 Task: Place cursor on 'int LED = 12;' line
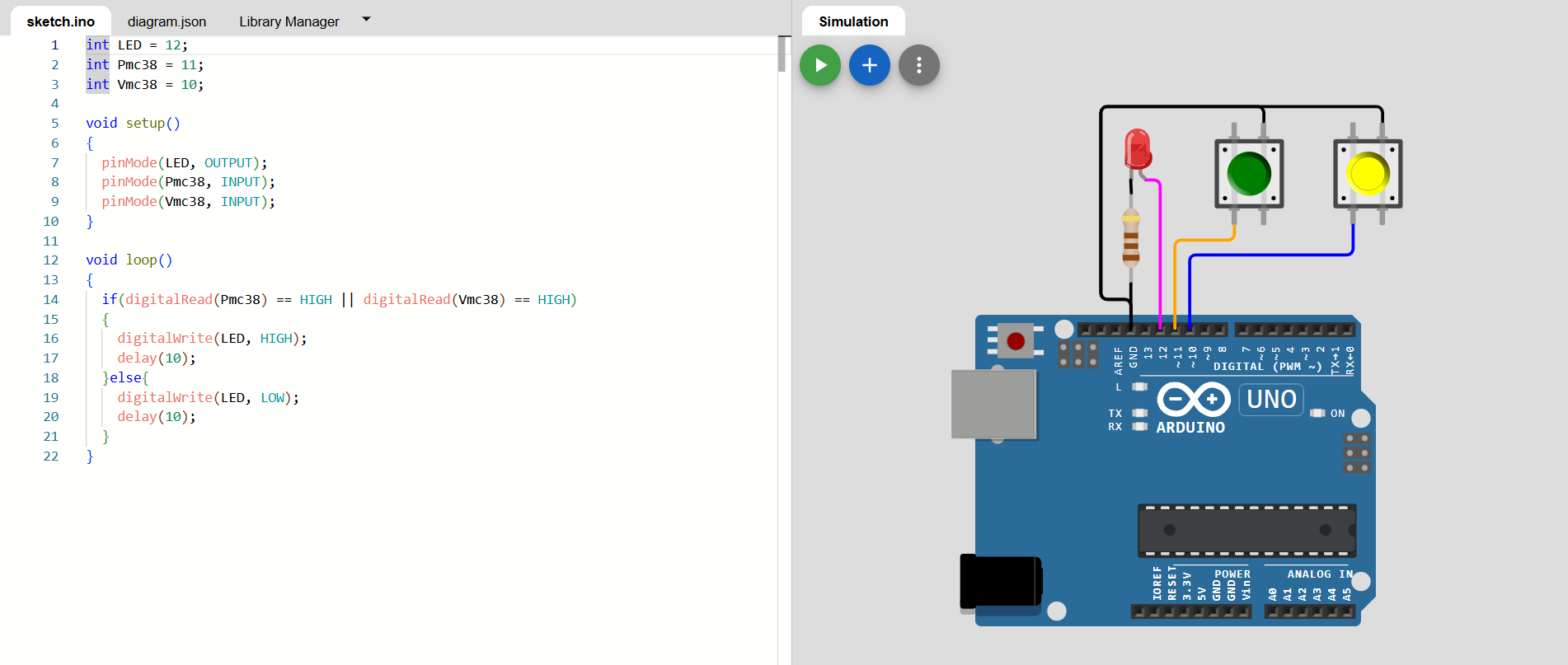coord(137,44)
